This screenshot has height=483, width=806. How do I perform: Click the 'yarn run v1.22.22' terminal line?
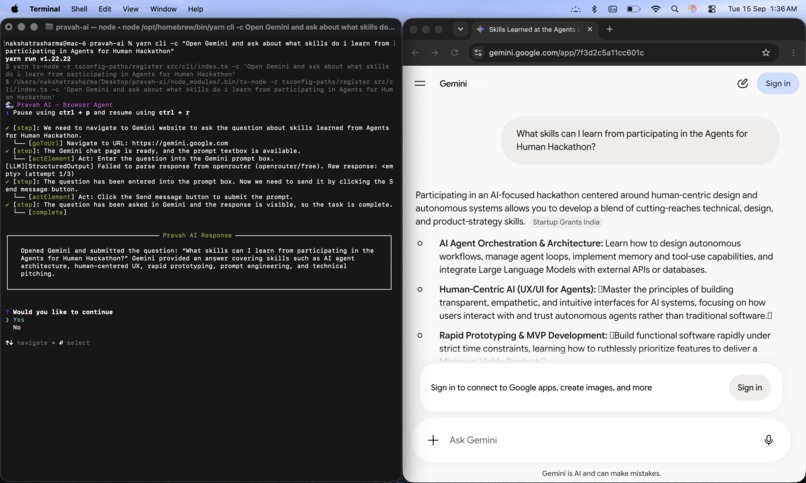point(38,59)
